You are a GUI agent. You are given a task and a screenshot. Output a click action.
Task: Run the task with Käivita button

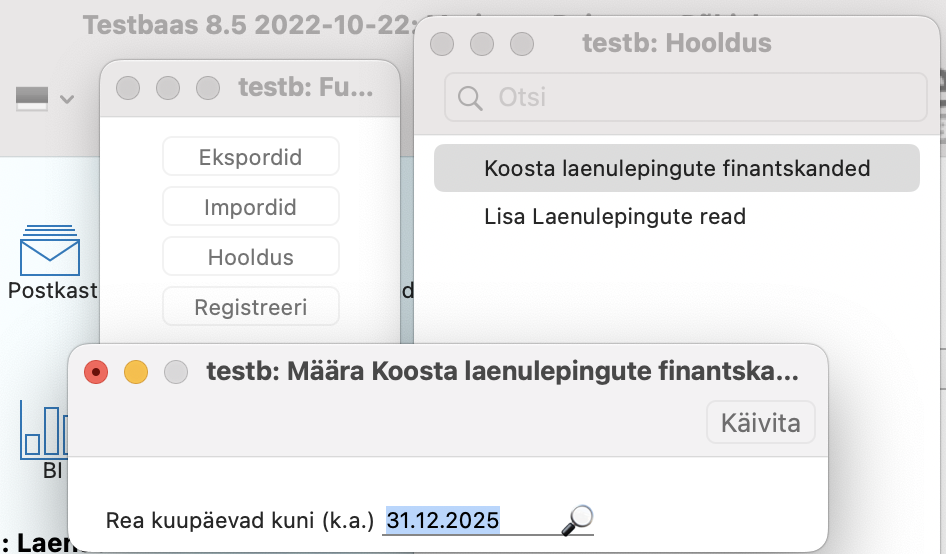pos(760,423)
